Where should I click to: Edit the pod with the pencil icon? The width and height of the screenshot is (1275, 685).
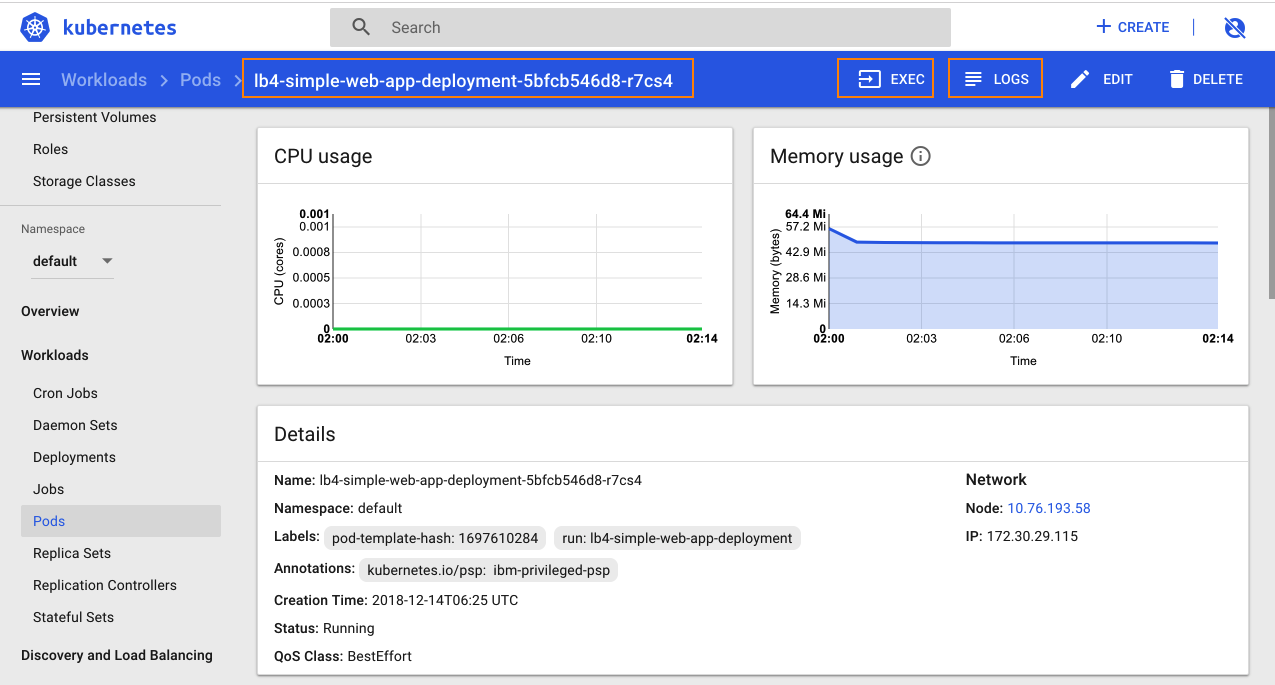1080,78
